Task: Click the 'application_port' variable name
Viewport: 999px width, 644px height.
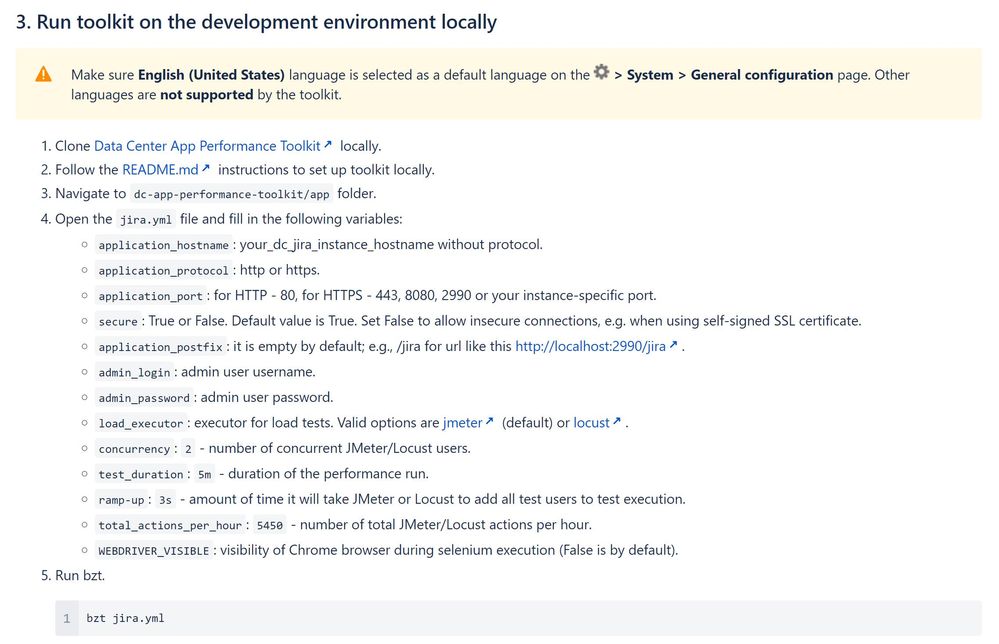Action: coord(150,296)
